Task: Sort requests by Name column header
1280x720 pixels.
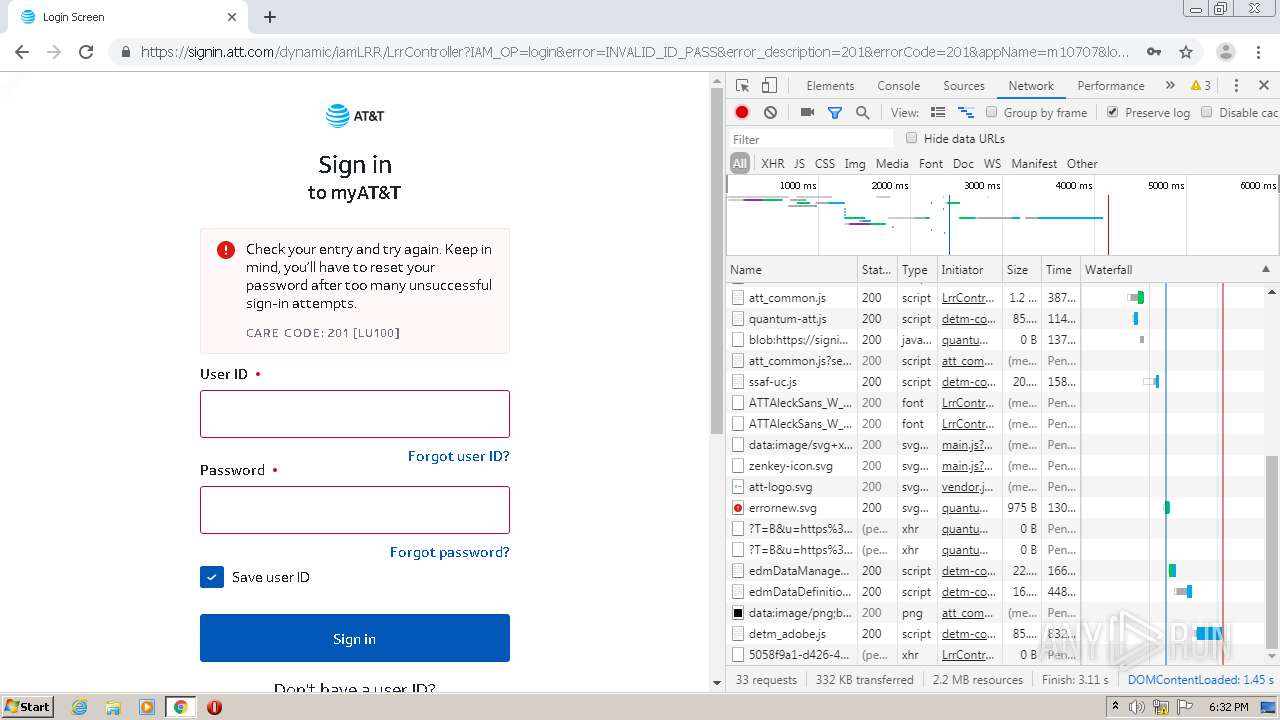Action: (792, 270)
